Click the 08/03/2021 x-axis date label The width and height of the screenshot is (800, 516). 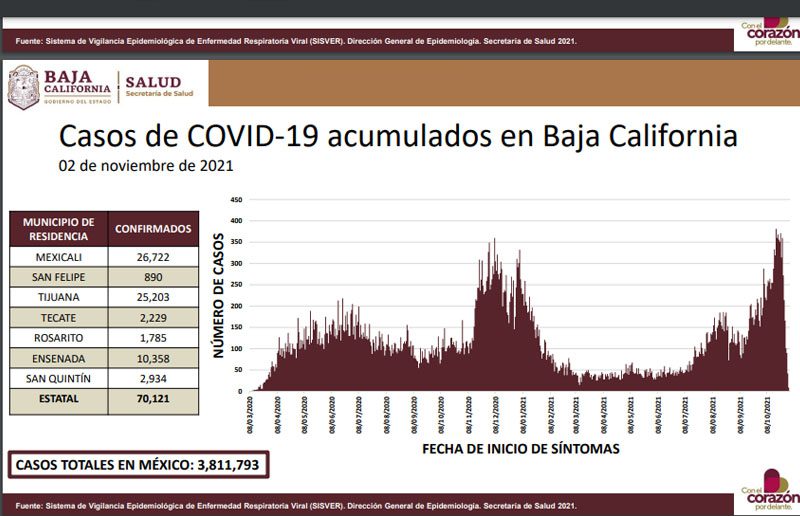tap(577, 415)
